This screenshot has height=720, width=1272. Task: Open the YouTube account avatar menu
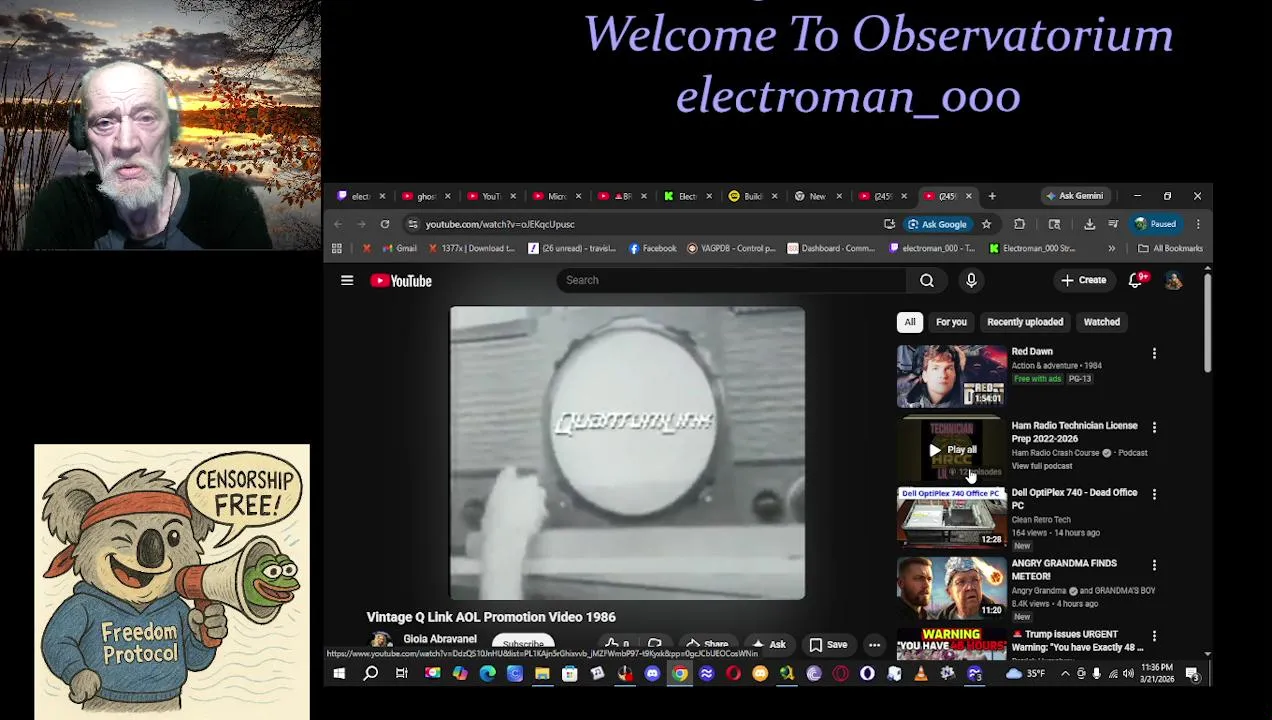coord(1173,281)
